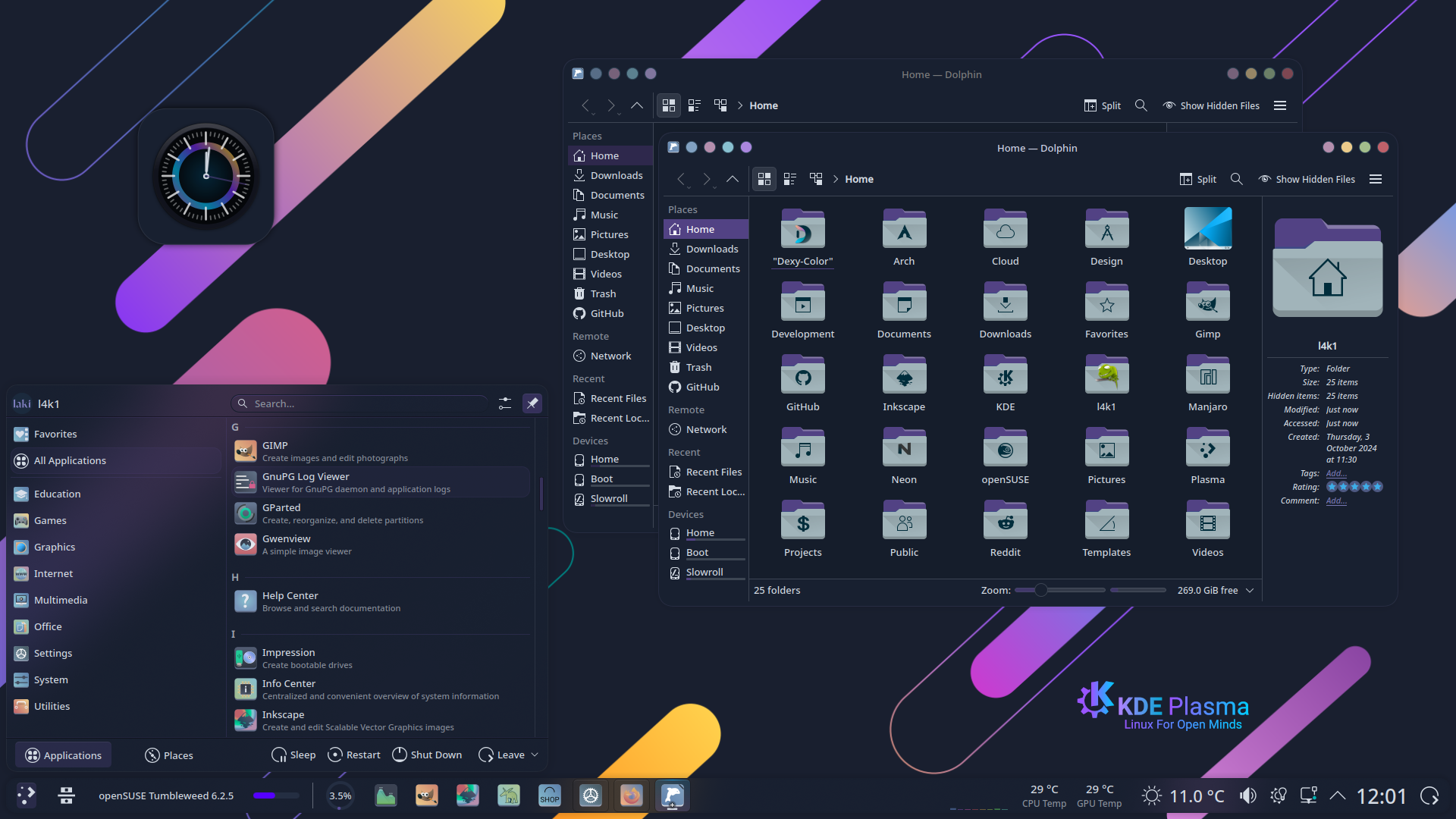Focus the launcher Search field
Viewport: 1456px width, 819px height.
360,403
